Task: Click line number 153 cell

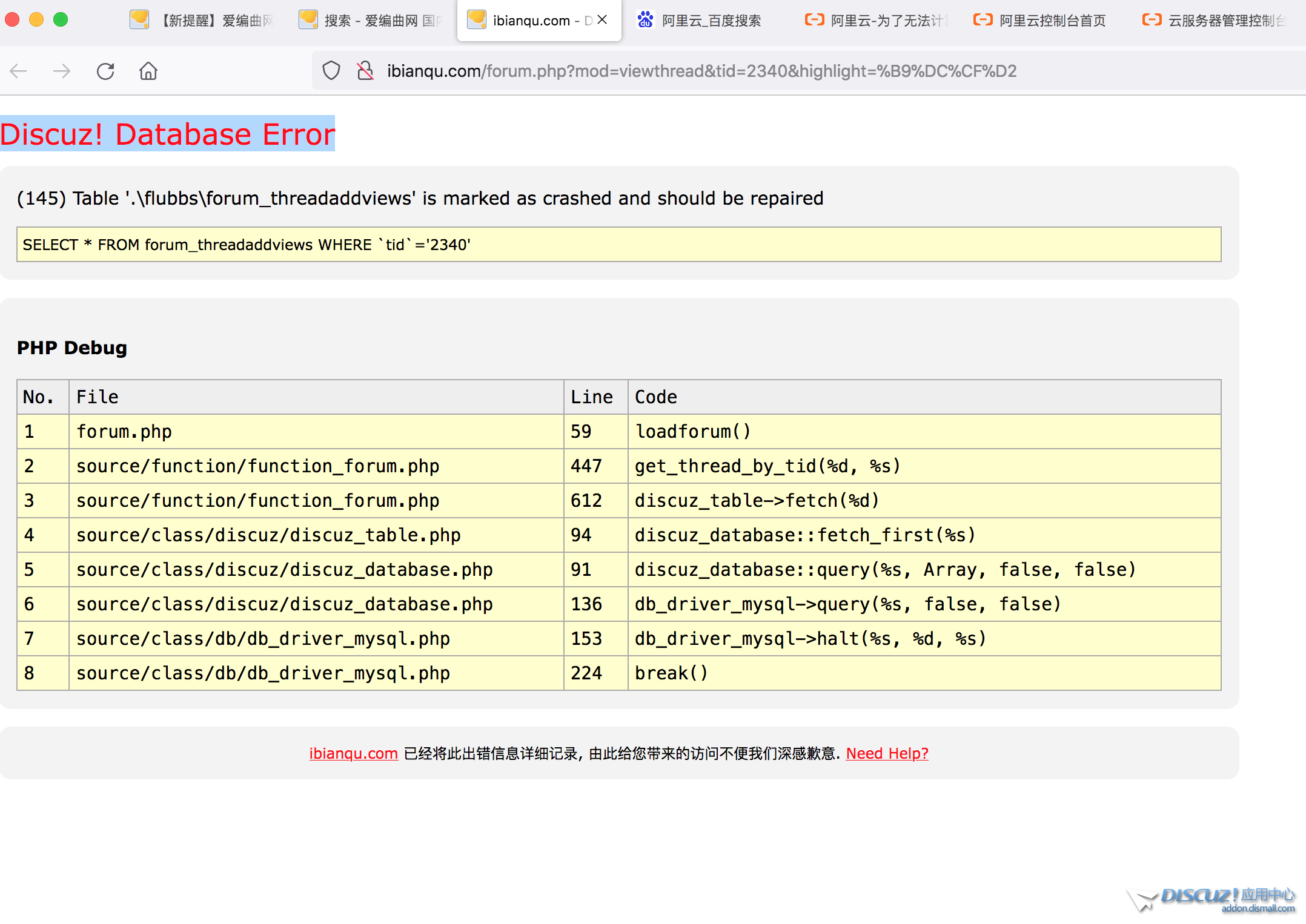Action: point(596,639)
